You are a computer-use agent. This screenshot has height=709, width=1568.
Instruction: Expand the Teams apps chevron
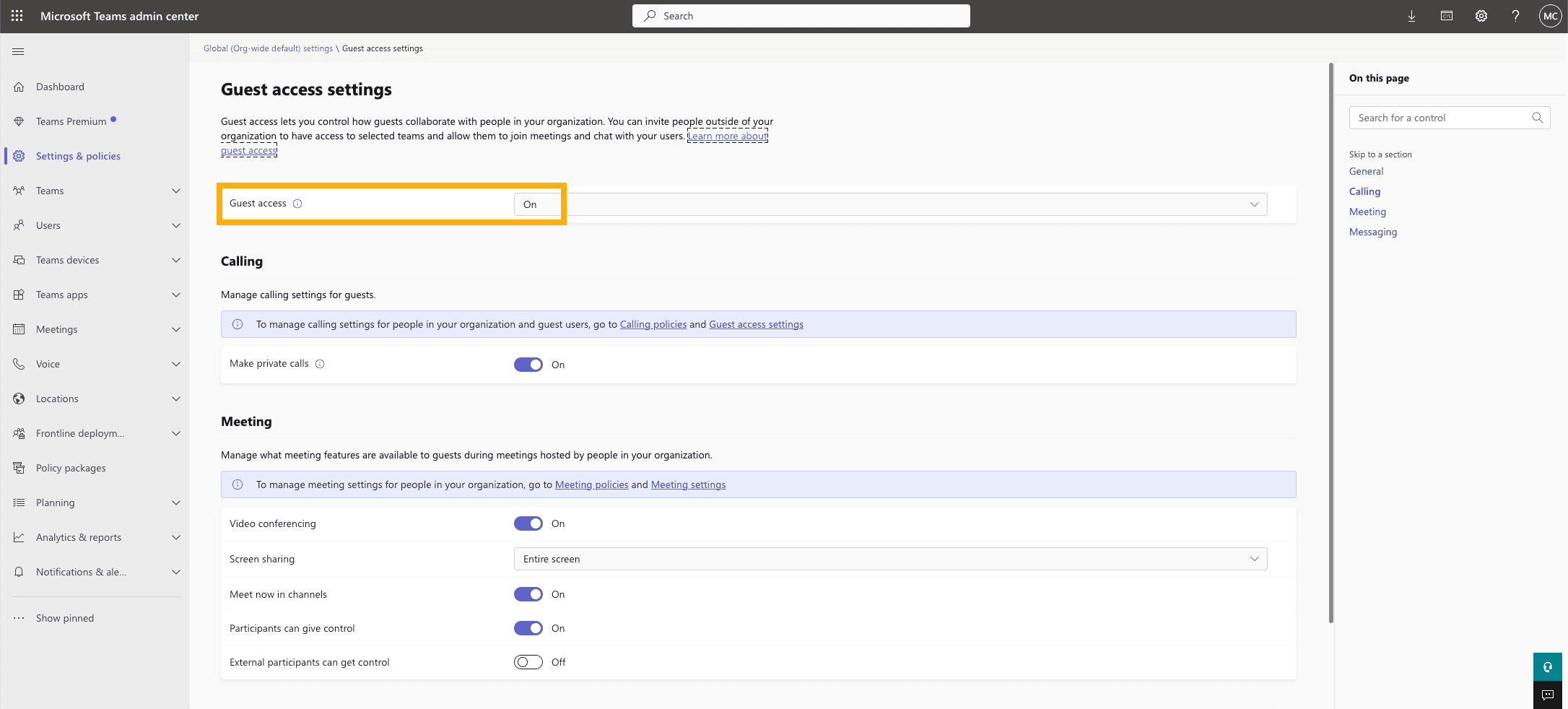(176, 295)
